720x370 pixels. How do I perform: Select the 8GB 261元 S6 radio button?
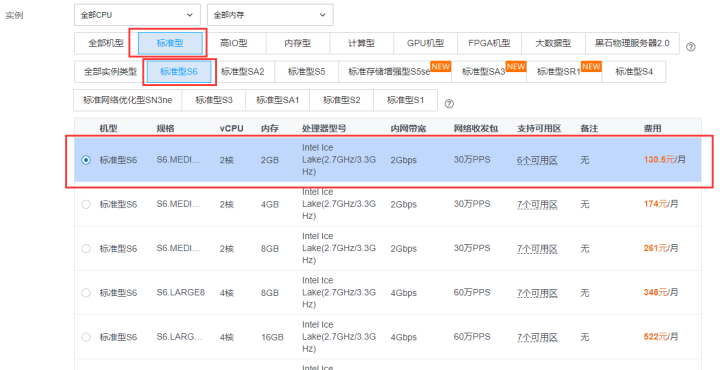pos(86,248)
